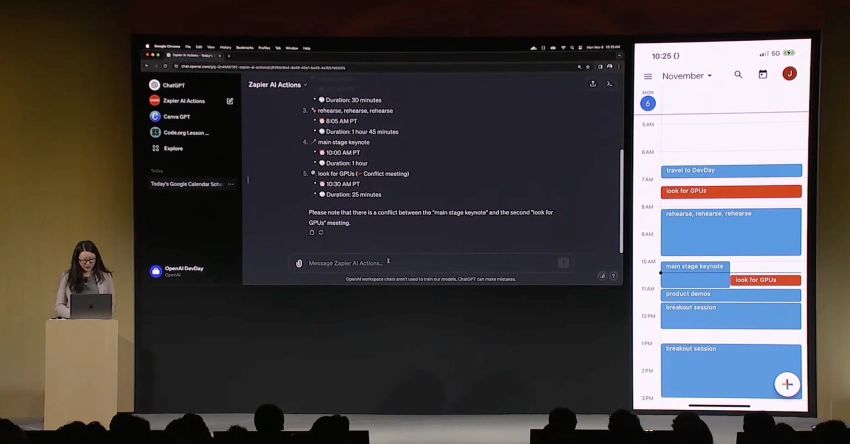Open the tab search chevron in Chrome
Screen dimensions: 850x444
[619, 55]
